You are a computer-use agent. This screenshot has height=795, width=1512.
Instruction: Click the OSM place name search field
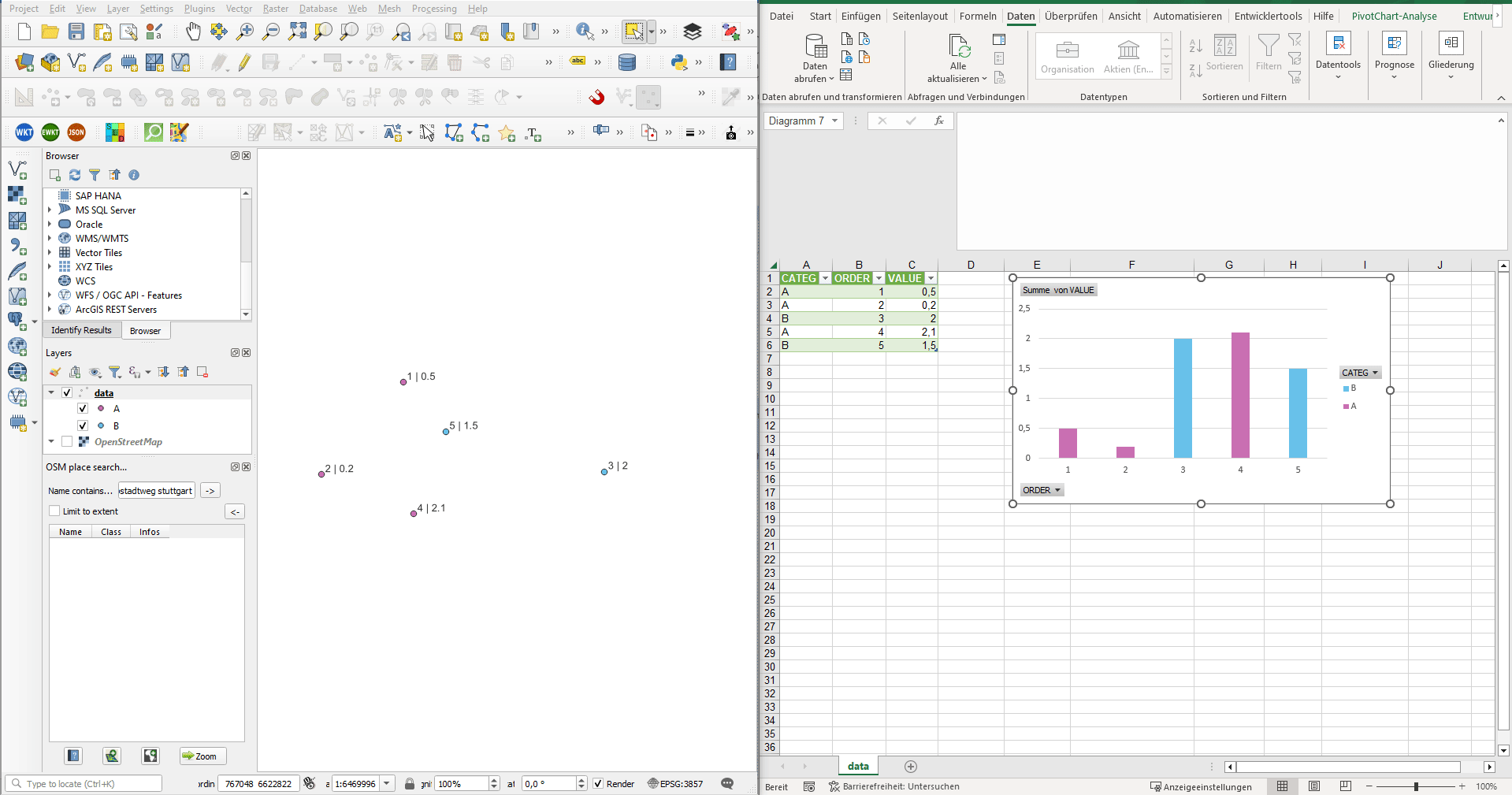(155, 490)
